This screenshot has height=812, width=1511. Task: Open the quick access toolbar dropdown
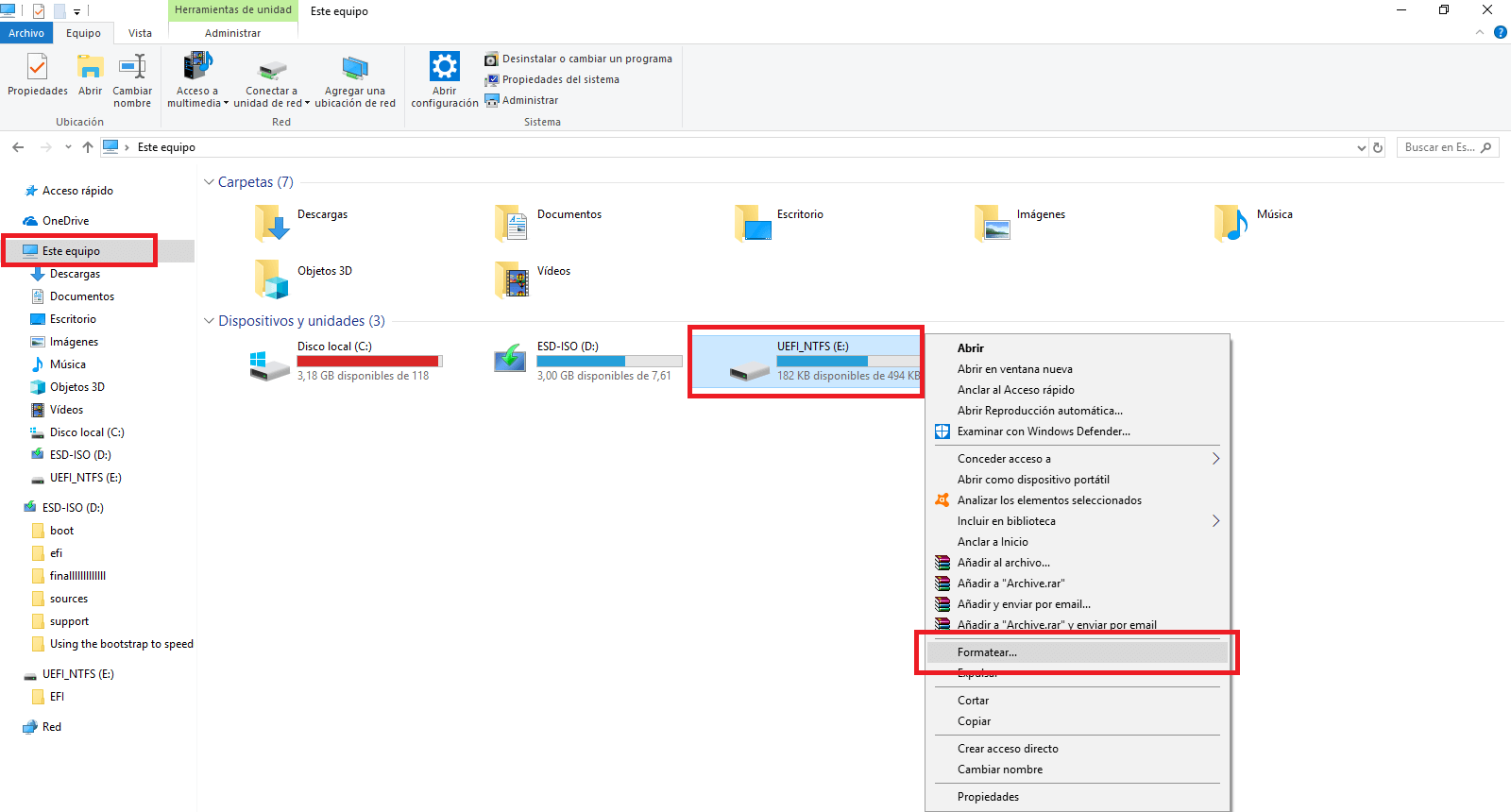76,11
